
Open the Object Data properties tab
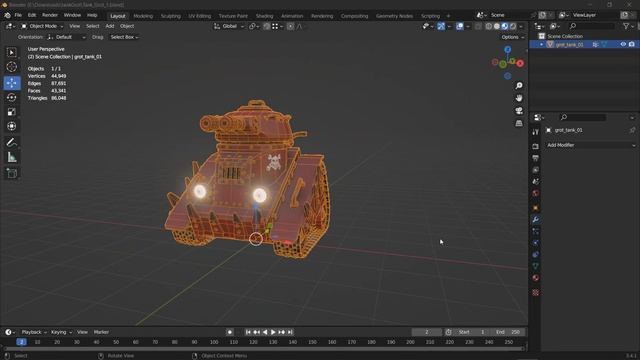(536, 266)
